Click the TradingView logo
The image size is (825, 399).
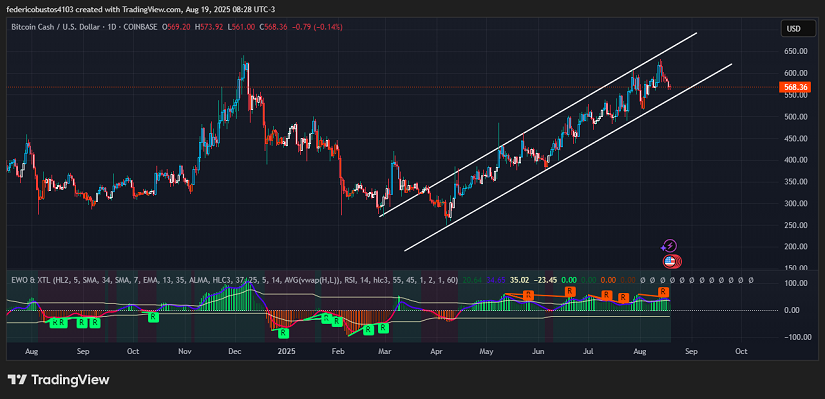[x=58, y=380]
